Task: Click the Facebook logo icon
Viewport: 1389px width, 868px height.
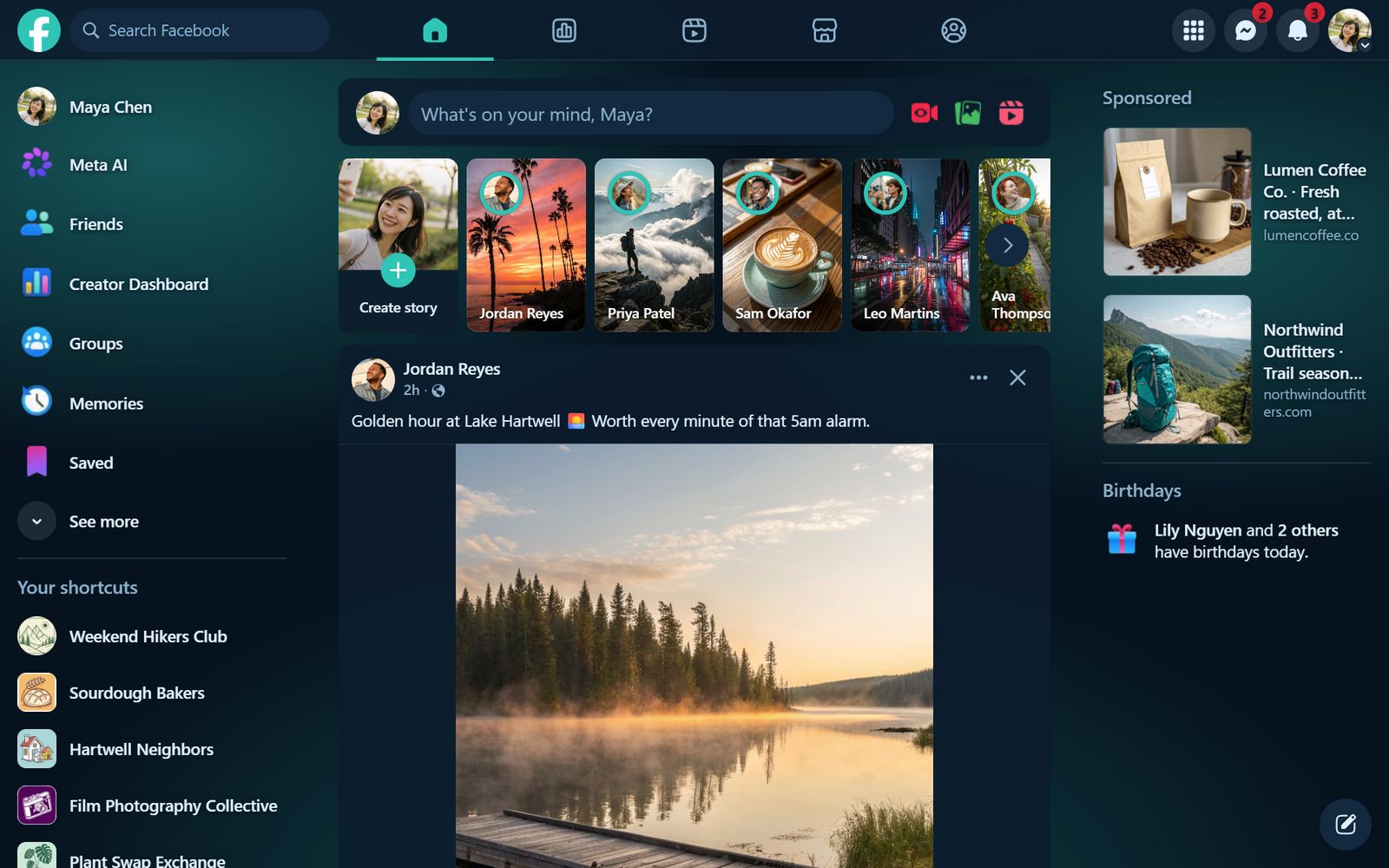Action: click(x=39, y=30)
